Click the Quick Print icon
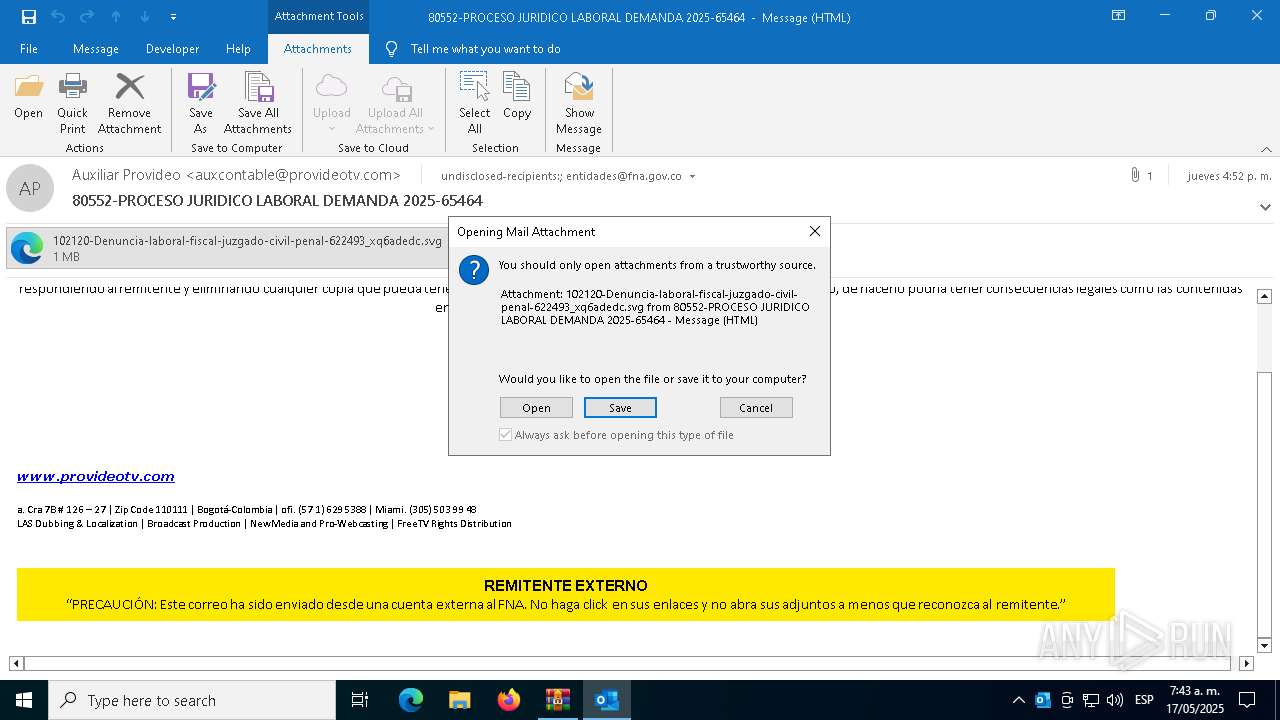The height and width of the screenshot is (720, 1280). pyautogui.click(x=72, y=103)
